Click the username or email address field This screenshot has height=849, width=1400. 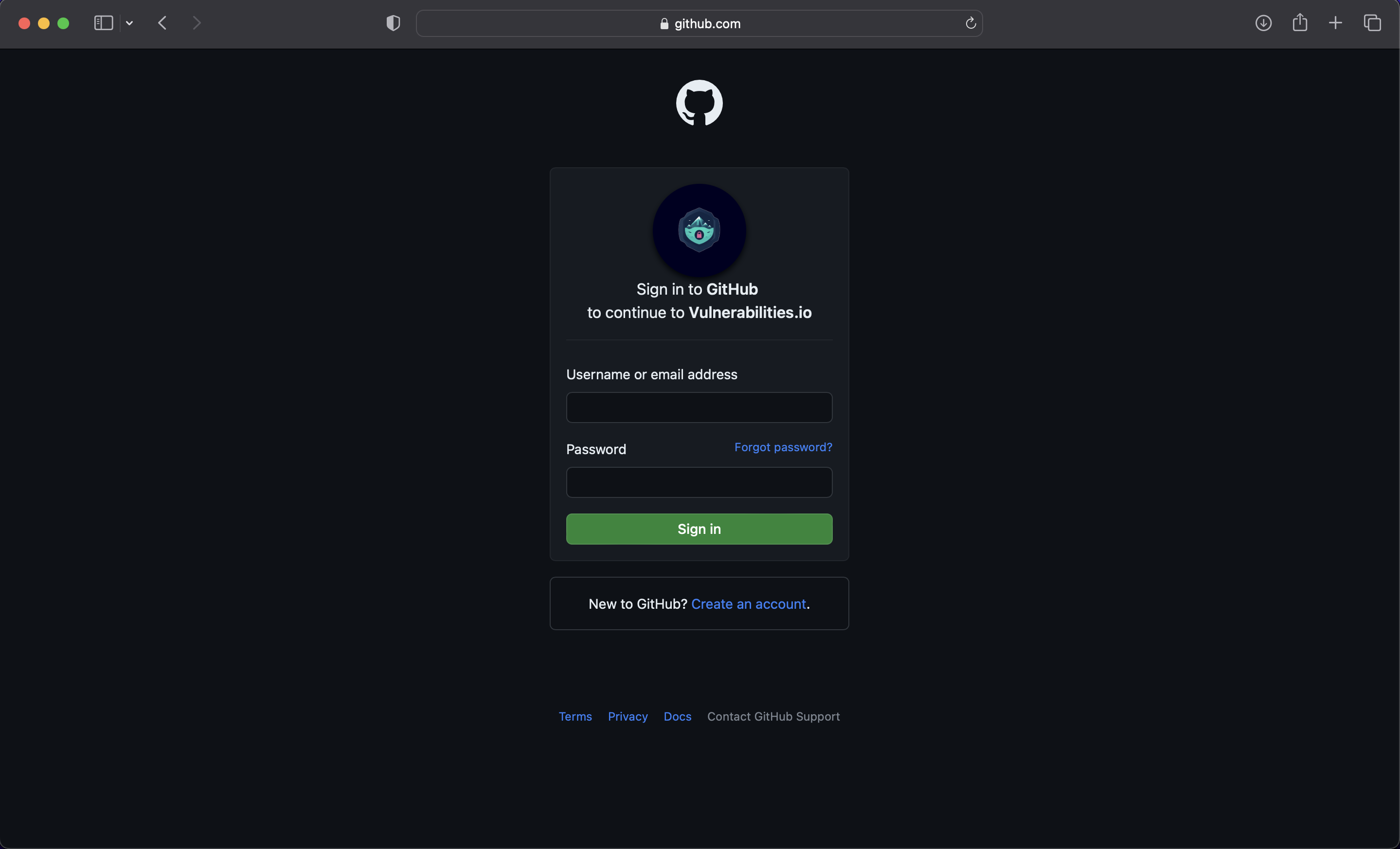coord(699,407)
